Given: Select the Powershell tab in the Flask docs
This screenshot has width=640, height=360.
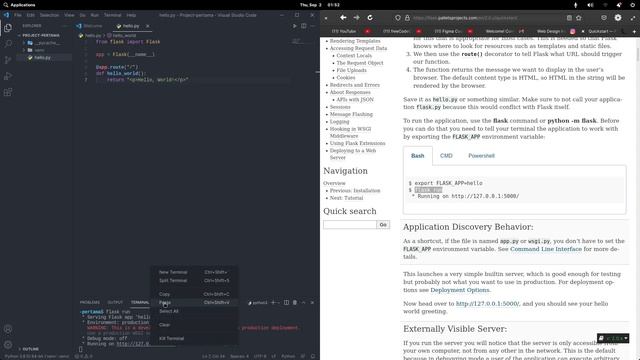Looking at the screenshot, I should [x=481, y=156].
